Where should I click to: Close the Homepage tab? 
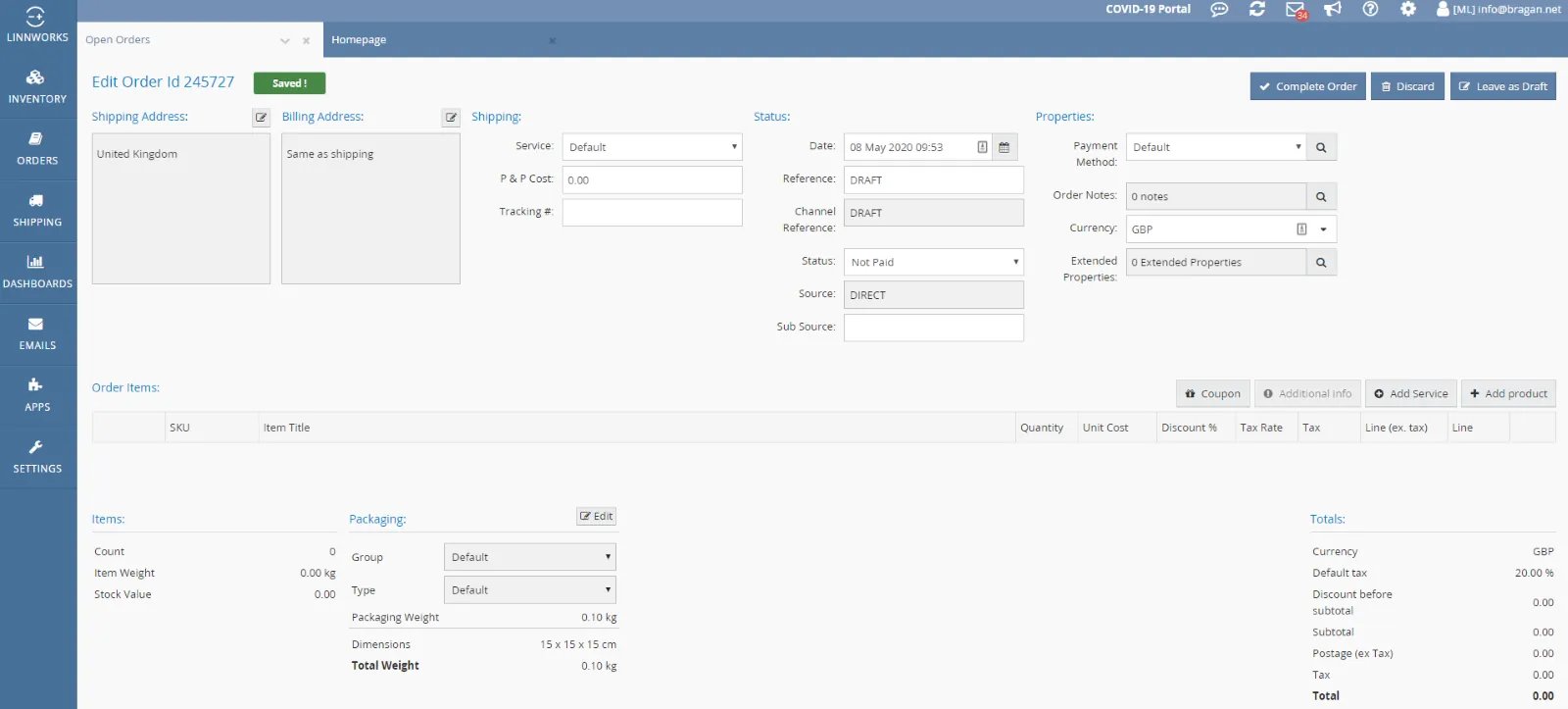coord(552,40)
